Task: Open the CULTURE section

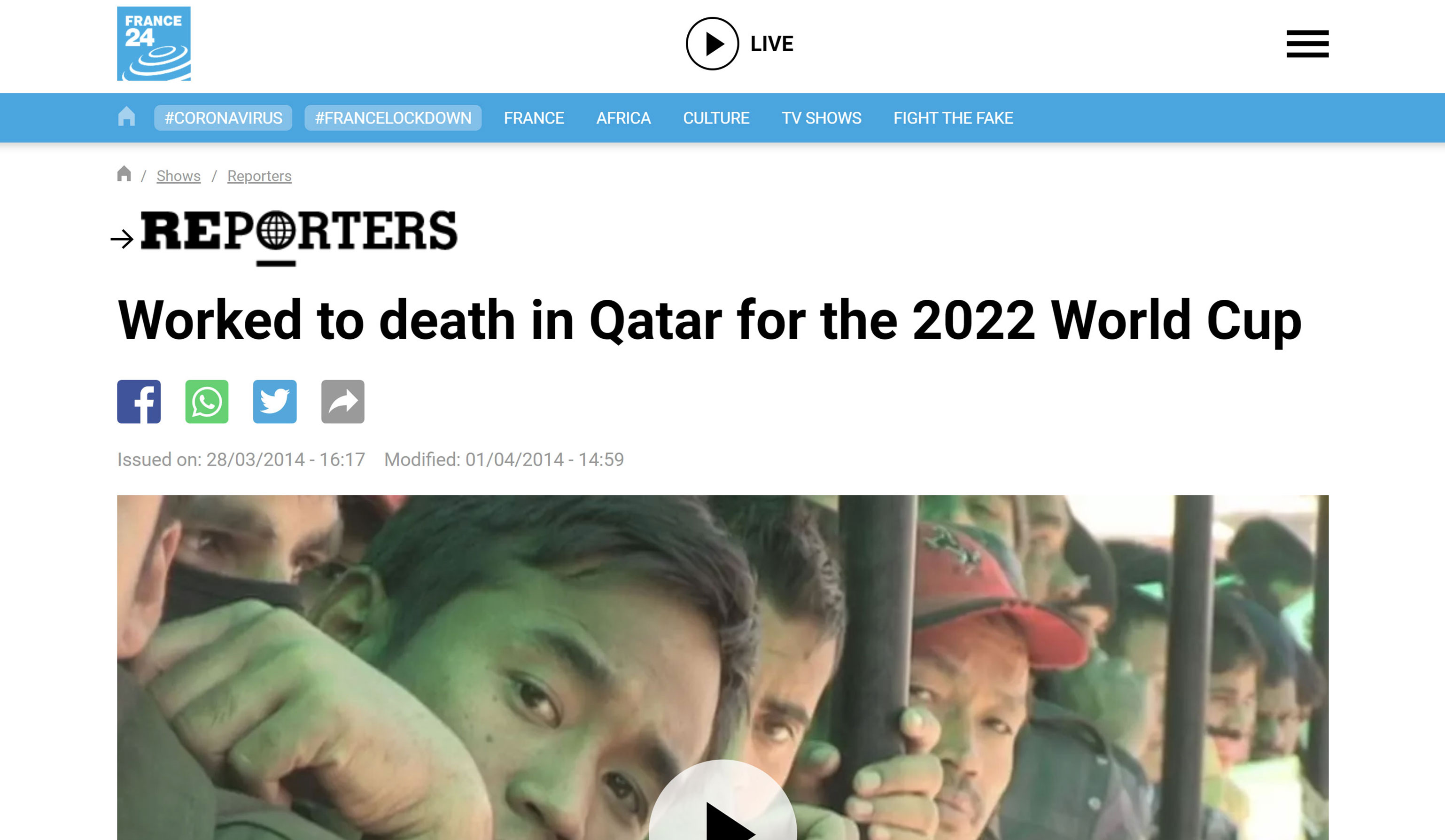Action: [x=716, y=118]
